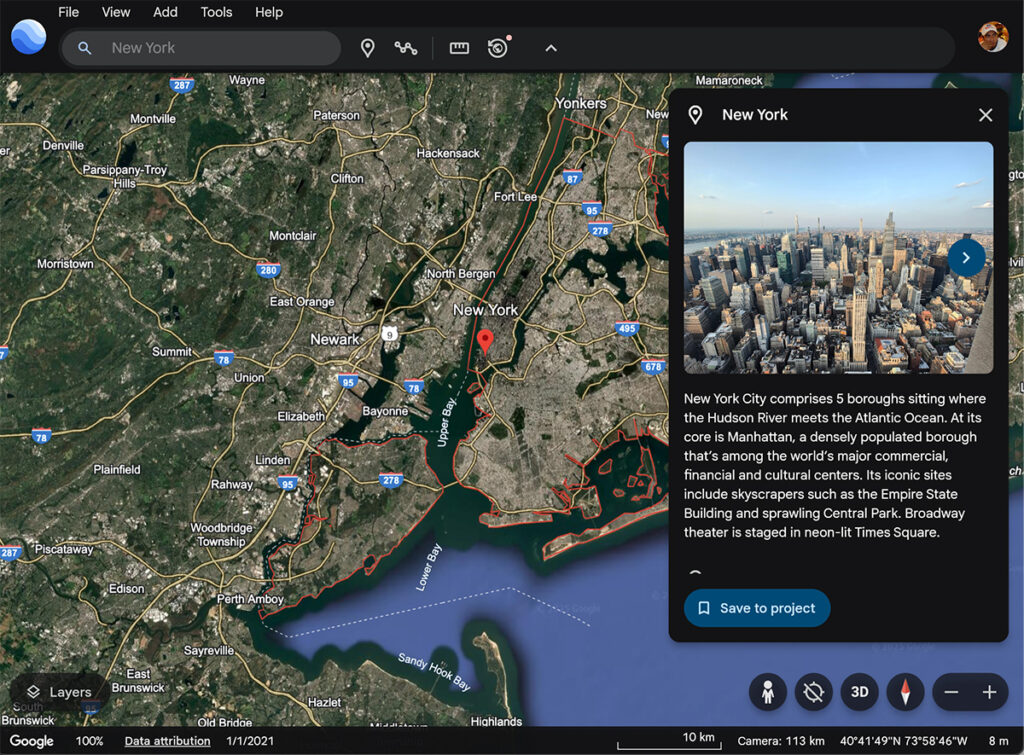Reset map orientation with the compass
Screen dimensions: 1024x755
coord(904,692)
